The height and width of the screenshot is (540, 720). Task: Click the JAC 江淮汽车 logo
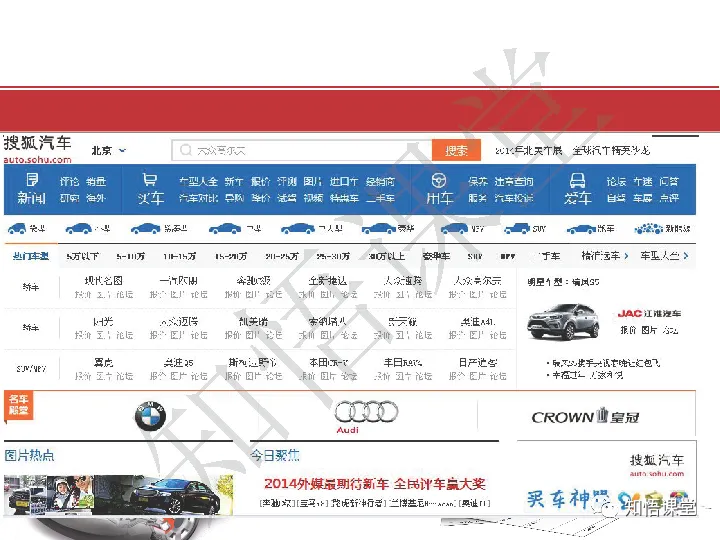pyautogui.click(x=649, y=314)
